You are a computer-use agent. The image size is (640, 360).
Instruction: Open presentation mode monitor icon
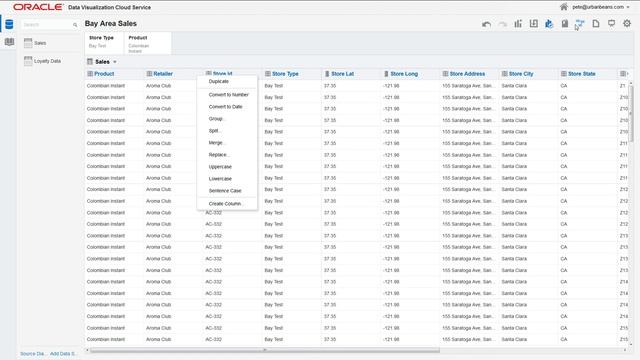pyautogui.click(x=611, y=24)
